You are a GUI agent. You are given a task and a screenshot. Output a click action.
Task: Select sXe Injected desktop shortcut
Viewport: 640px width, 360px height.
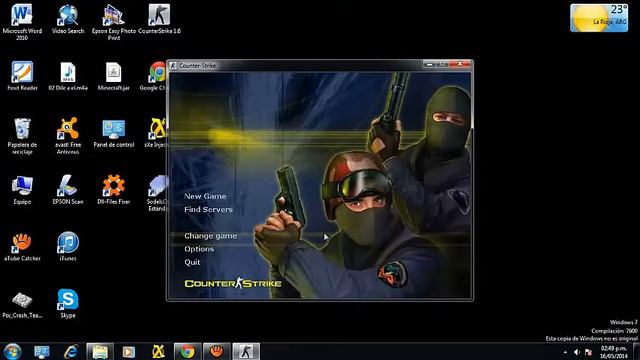point(156,133)
